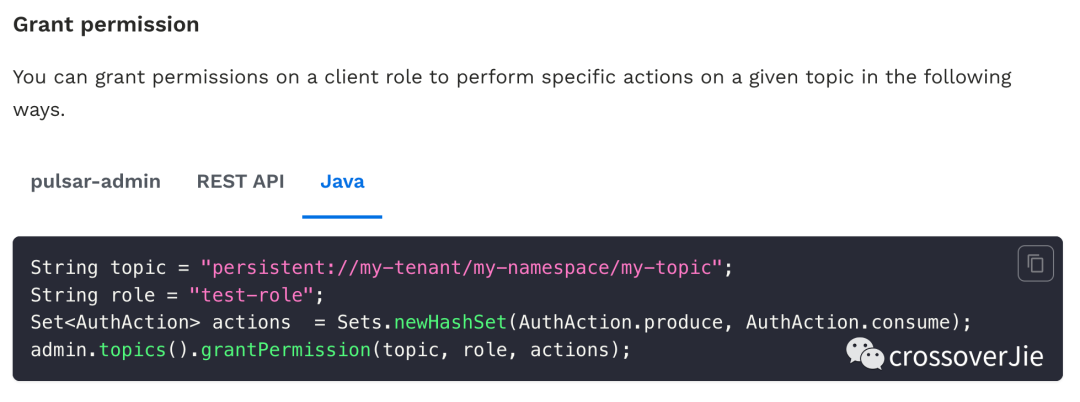
Task: Select the Java tab
Action: tap(342, 182)
